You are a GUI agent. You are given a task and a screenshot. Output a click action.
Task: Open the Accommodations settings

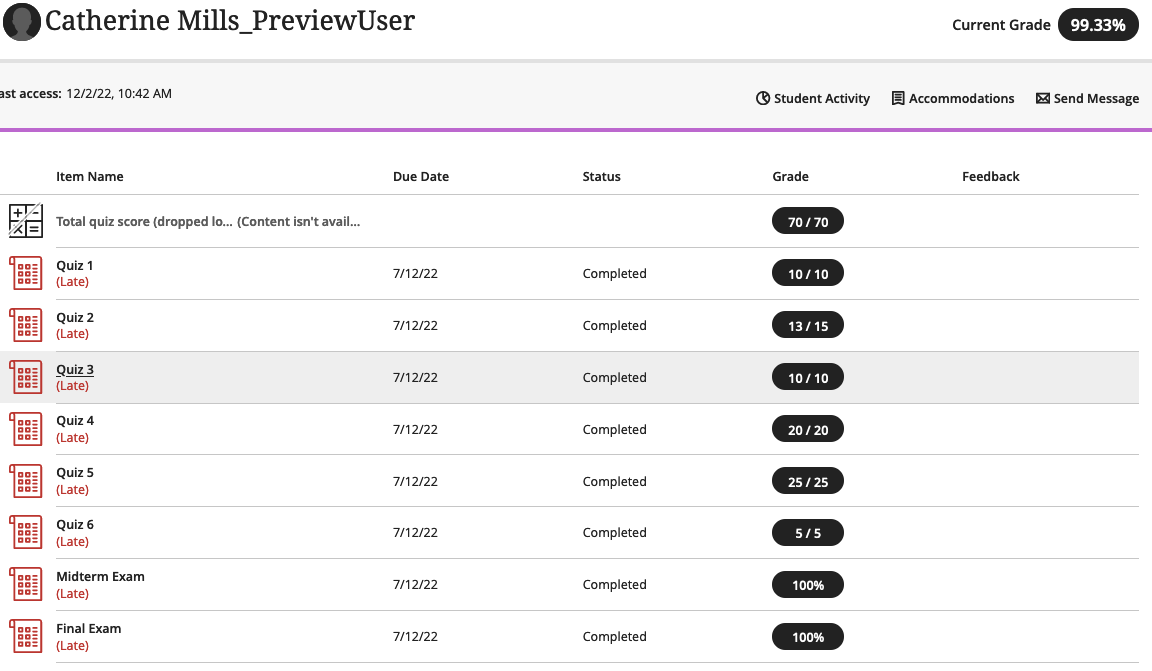click(952, 98)
